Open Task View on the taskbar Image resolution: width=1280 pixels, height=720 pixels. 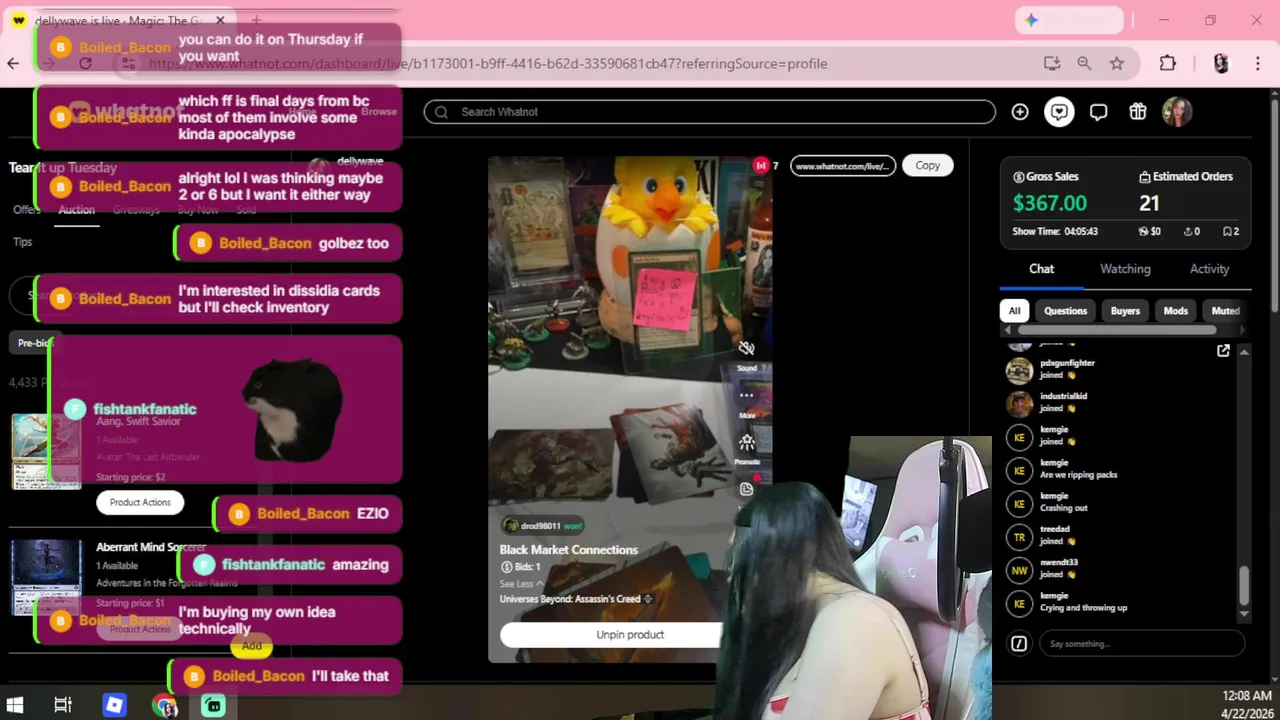(x=62, y=705)
